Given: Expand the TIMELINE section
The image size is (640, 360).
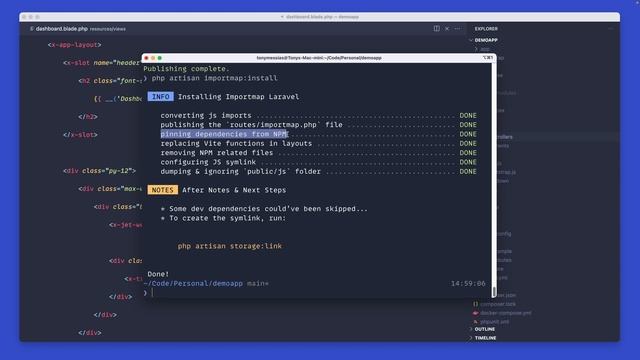Looking at the screenshot, I should click(x=485, y=338).
